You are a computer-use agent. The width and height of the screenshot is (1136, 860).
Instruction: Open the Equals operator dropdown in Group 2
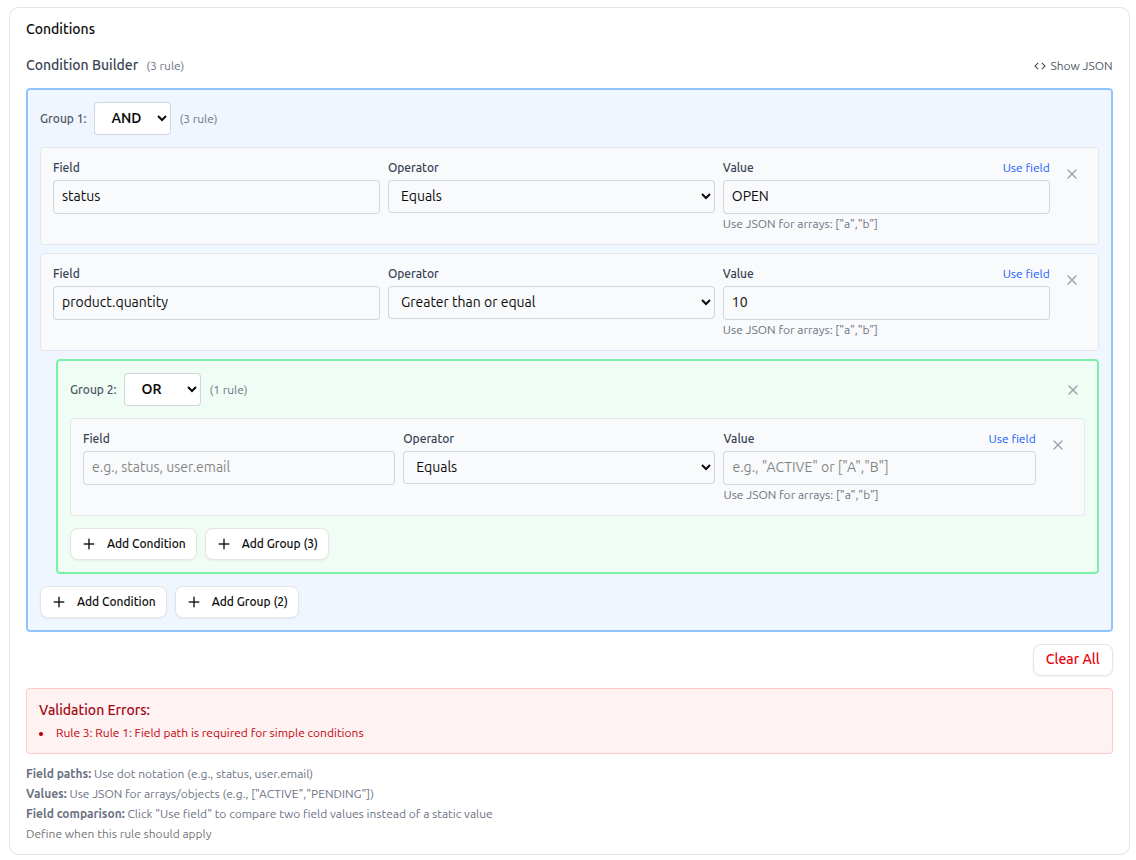[558, 467]
